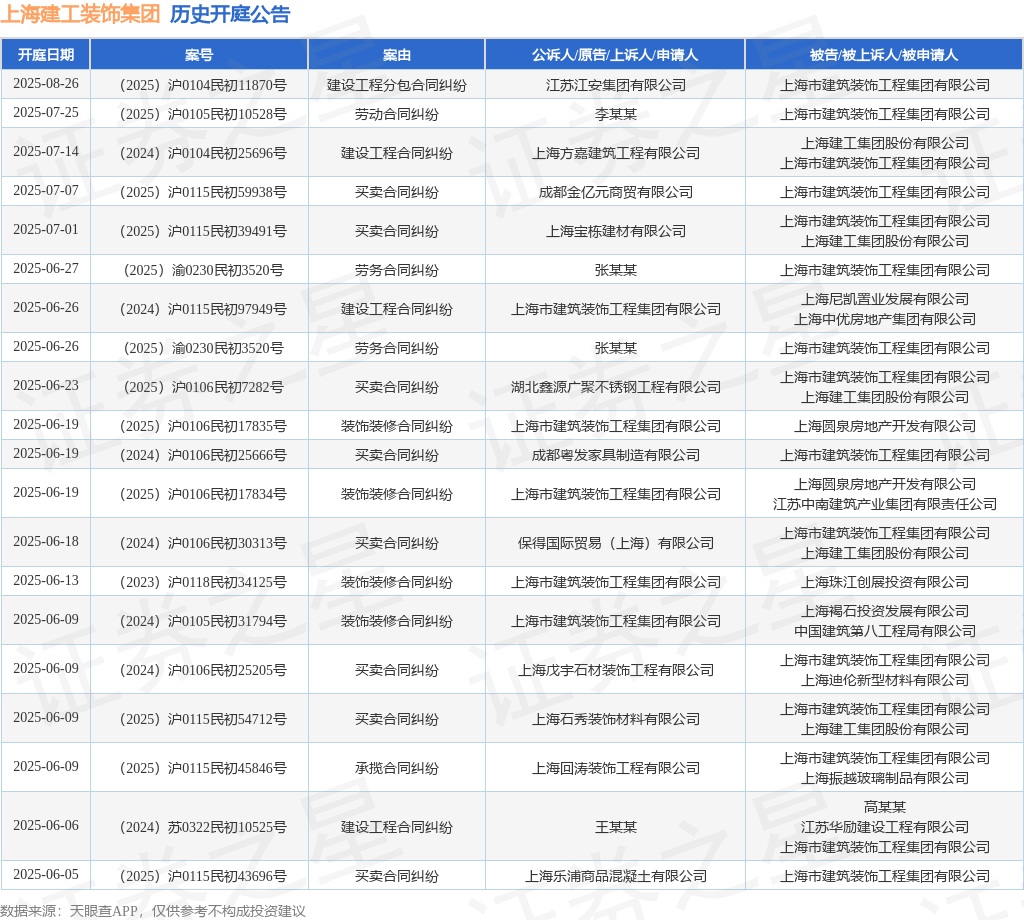Click the 案由 column header
The width and height of the screenshot is (1024, 920).
(x=396, y=55)
